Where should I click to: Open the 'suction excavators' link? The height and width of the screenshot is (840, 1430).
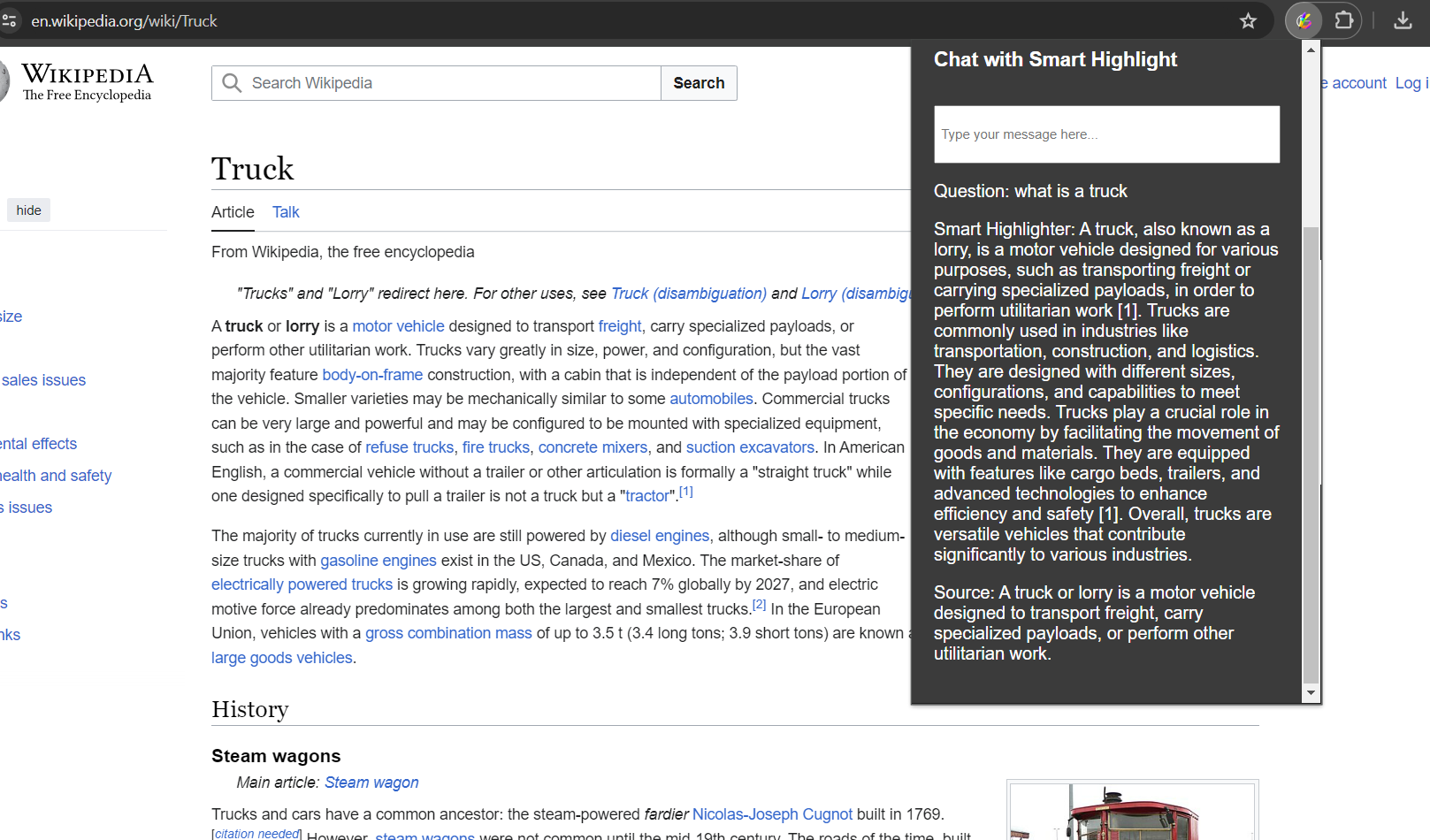point(750,447)
